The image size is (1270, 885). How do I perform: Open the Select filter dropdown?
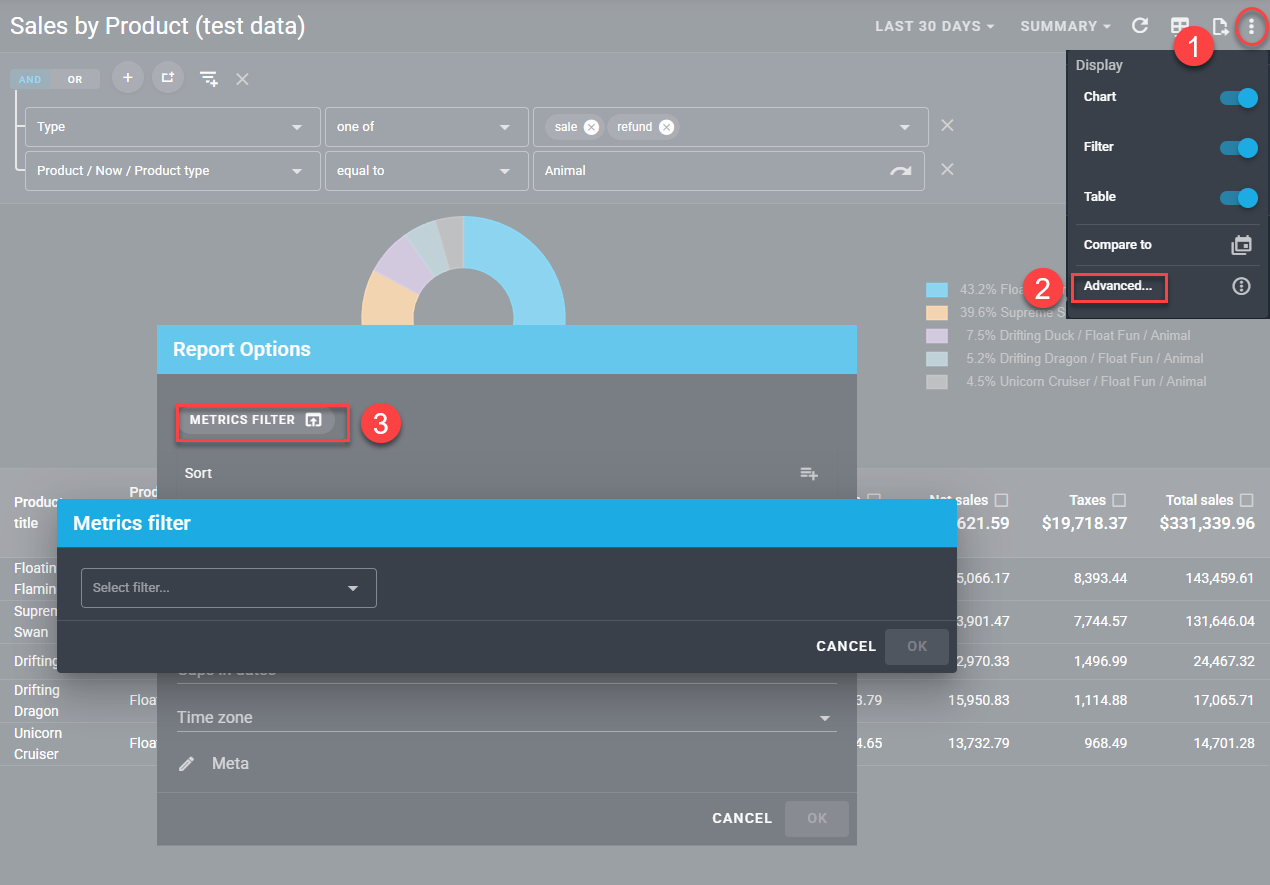[229, 588]
